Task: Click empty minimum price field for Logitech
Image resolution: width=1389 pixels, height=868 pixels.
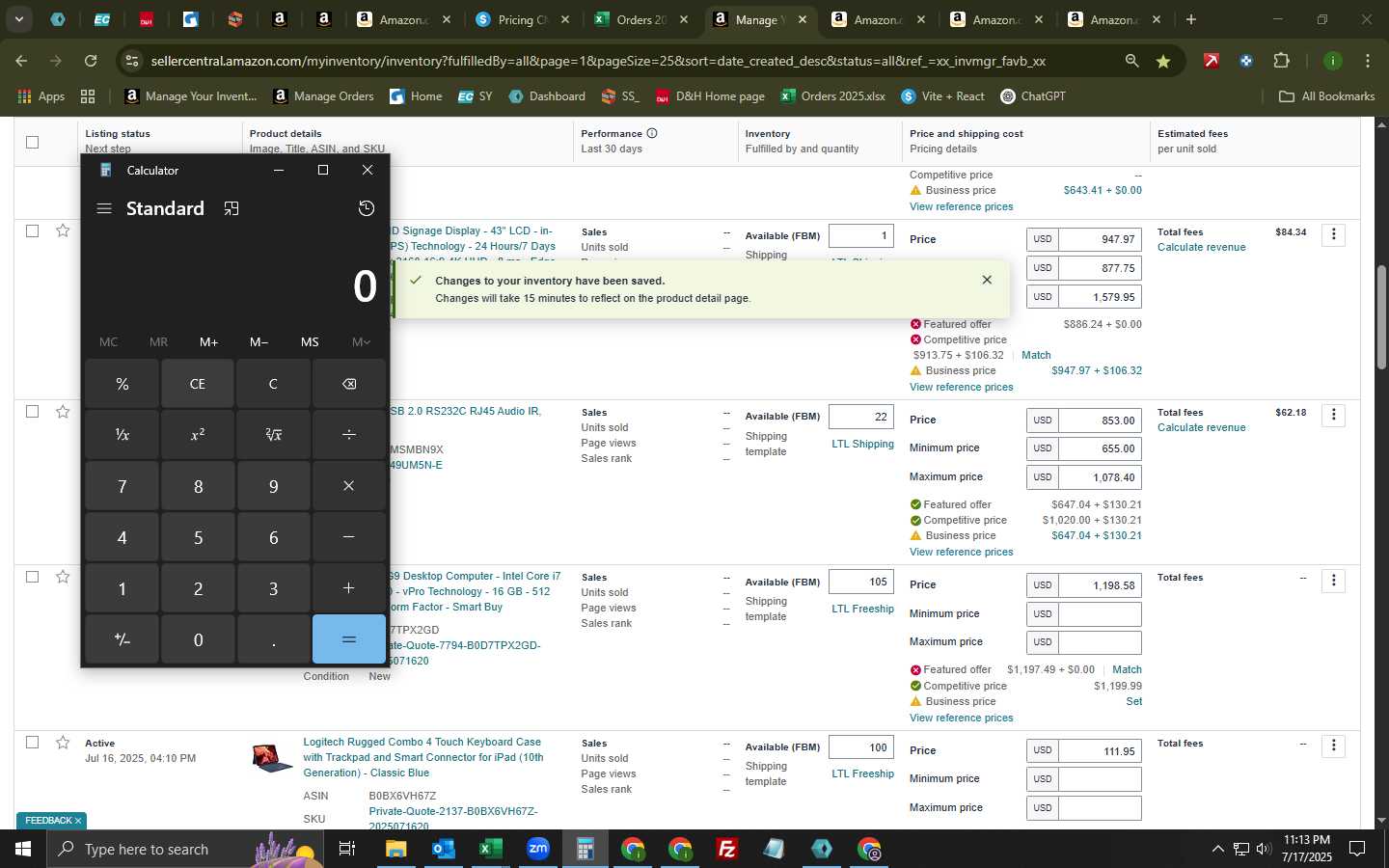Action: coord(1100,779)
